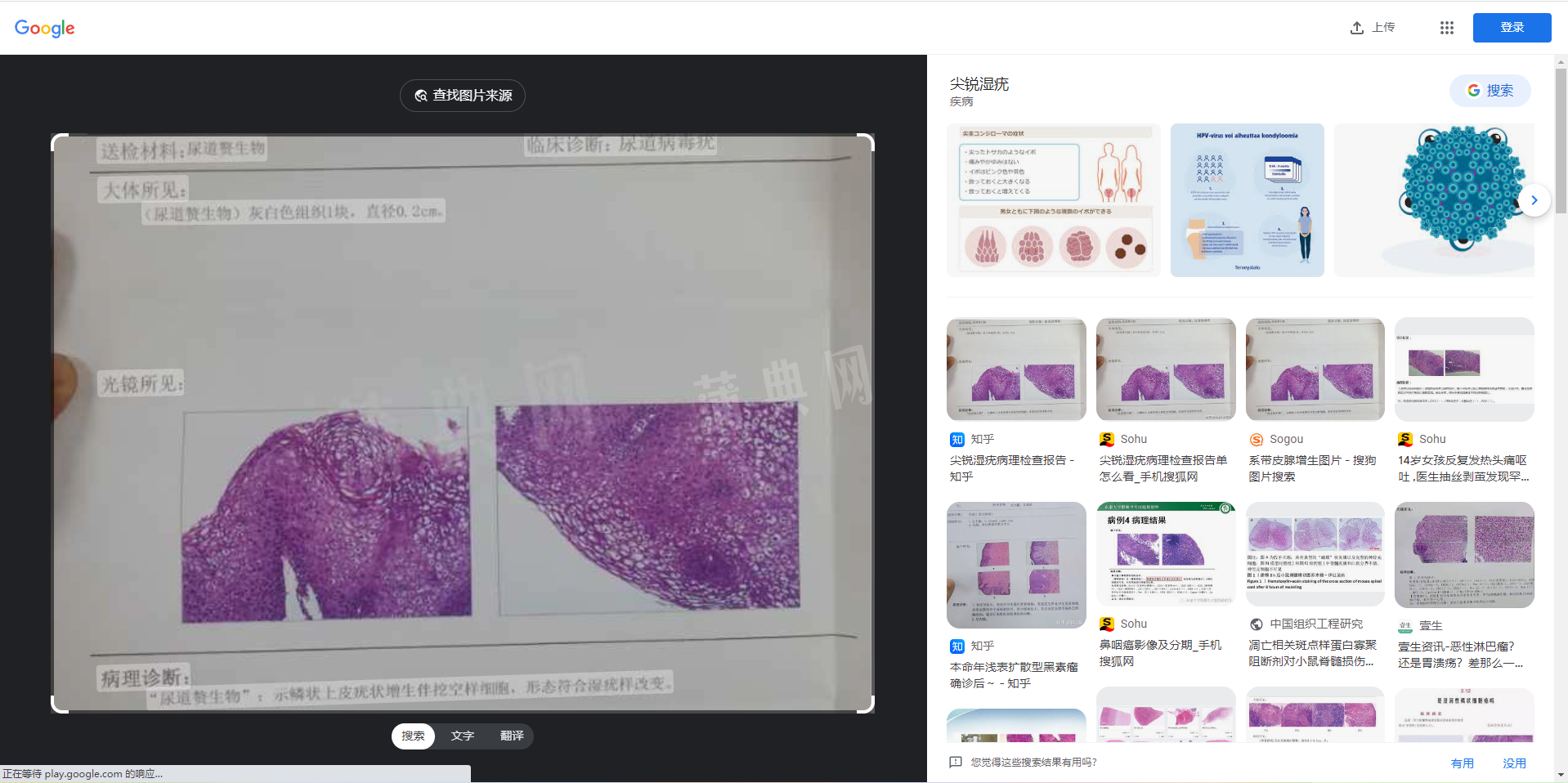Mark results as 没用
1568x783 pixels.
coord(1514,763)
